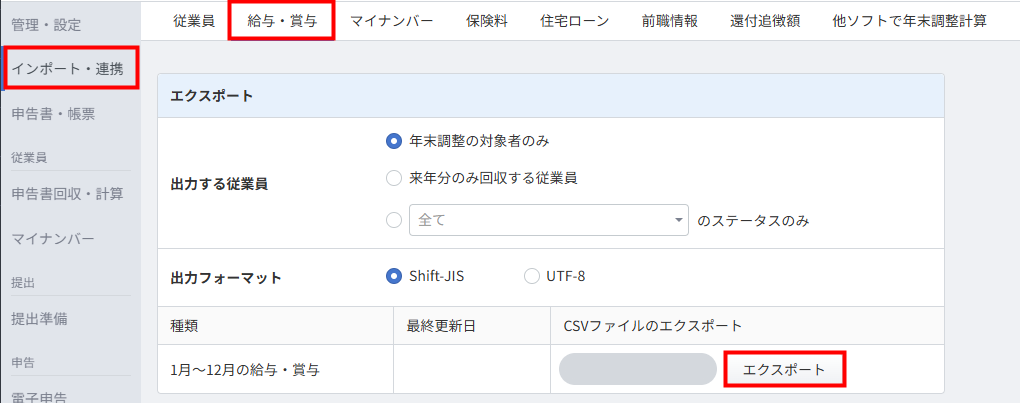
Task: Open the 保険料 tab
Action: pyautogui.click(x=487, y=20)
